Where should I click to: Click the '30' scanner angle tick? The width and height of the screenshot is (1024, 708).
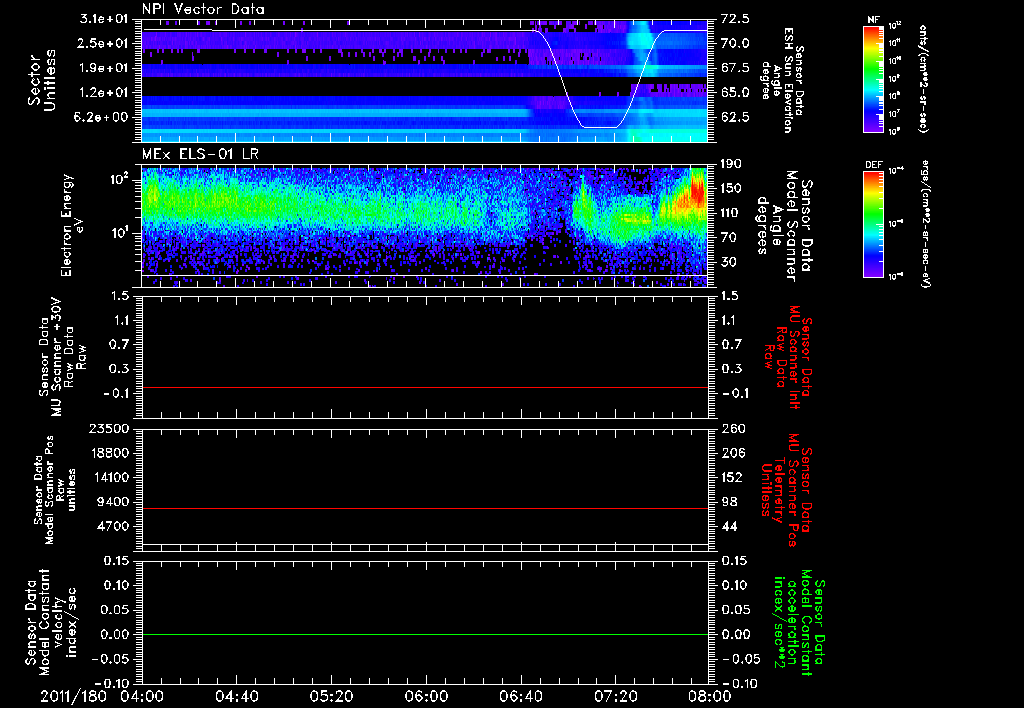(728, 262)
